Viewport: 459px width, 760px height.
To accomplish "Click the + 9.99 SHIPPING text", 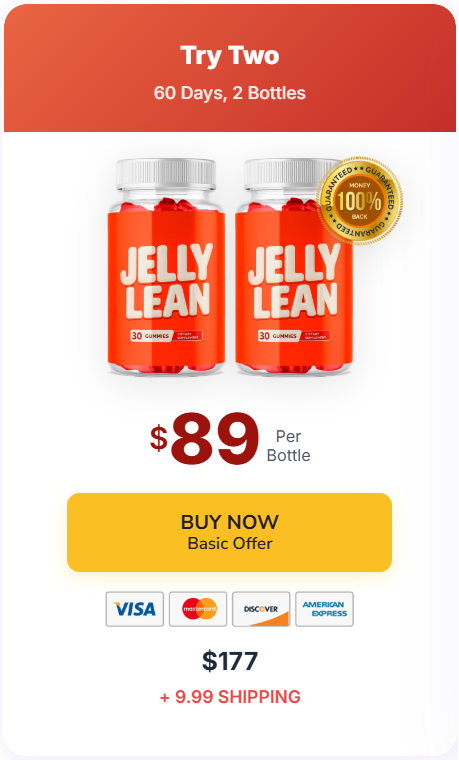I will coord(230,697).
